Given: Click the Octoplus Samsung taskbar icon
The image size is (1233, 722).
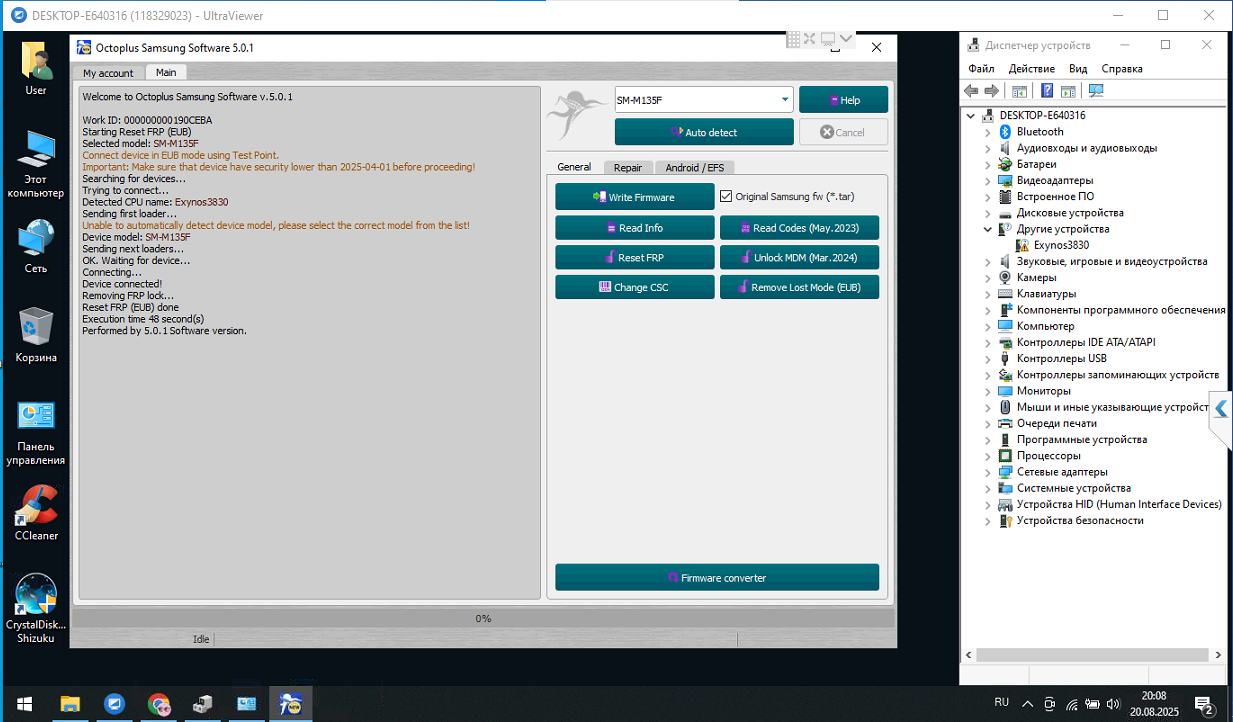Looking at the screenshot, I should click(290, 704).
